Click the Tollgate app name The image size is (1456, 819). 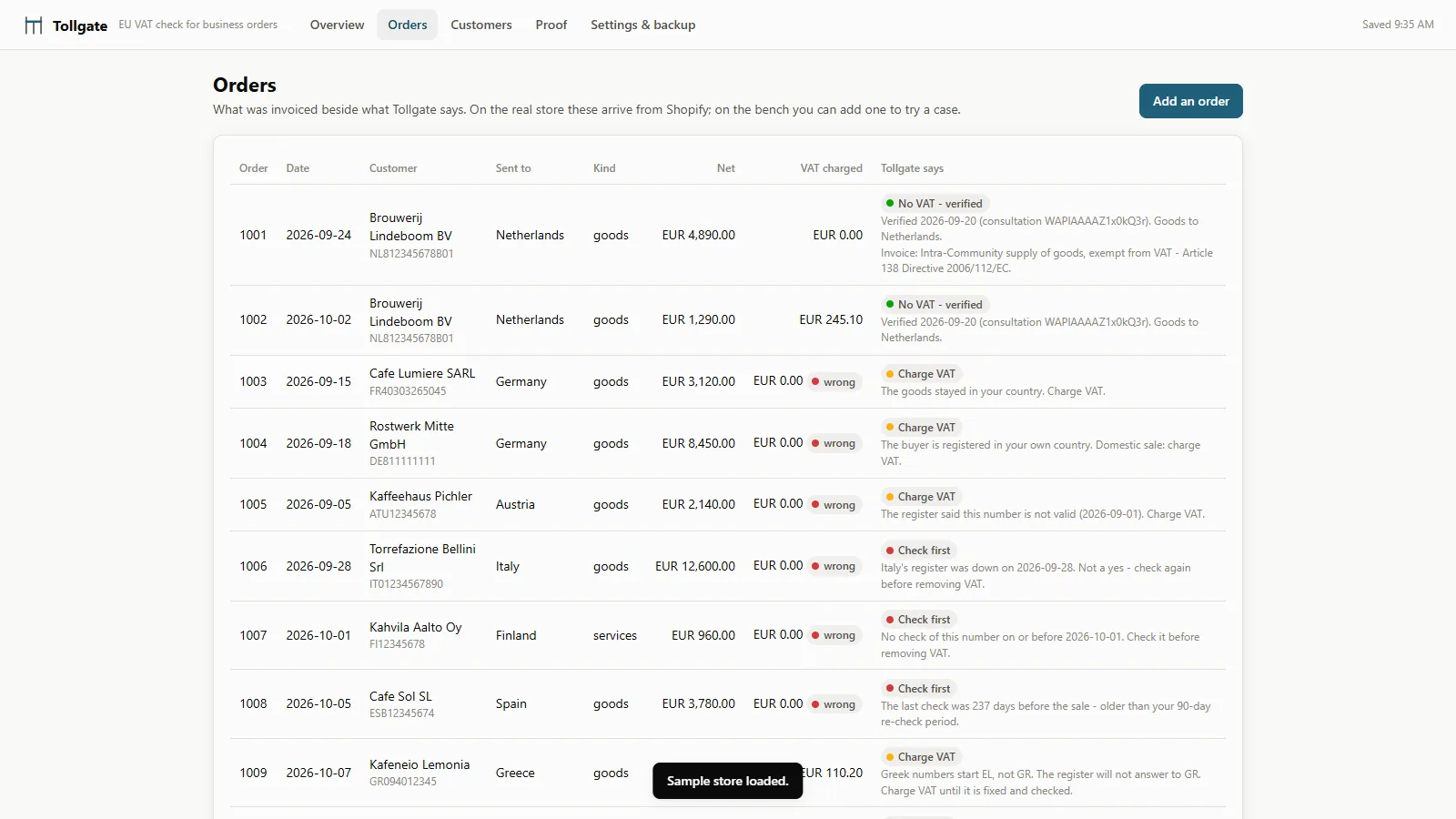coord(80,25)
